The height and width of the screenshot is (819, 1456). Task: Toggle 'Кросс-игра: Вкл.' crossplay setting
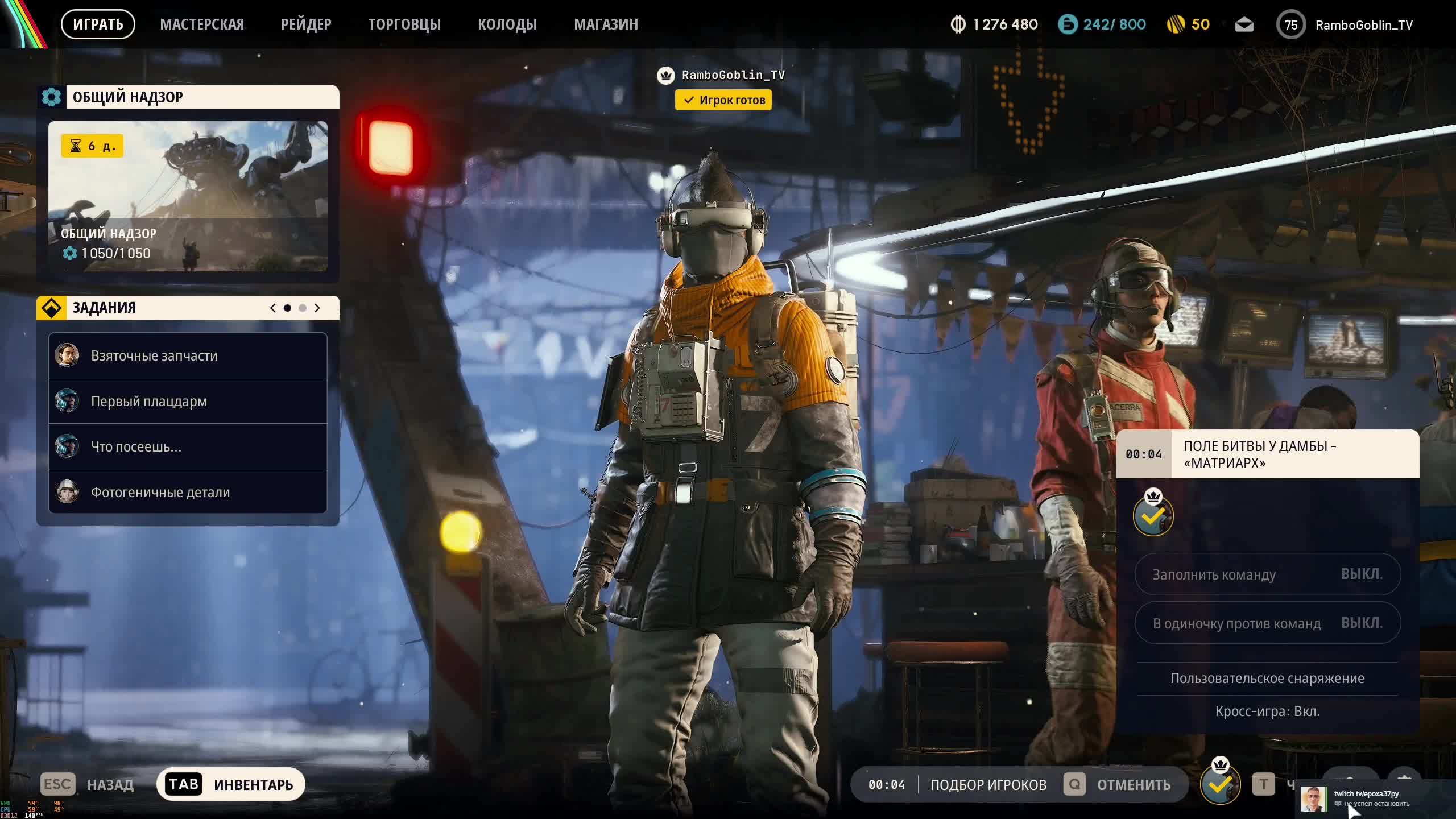(1267, 712)
